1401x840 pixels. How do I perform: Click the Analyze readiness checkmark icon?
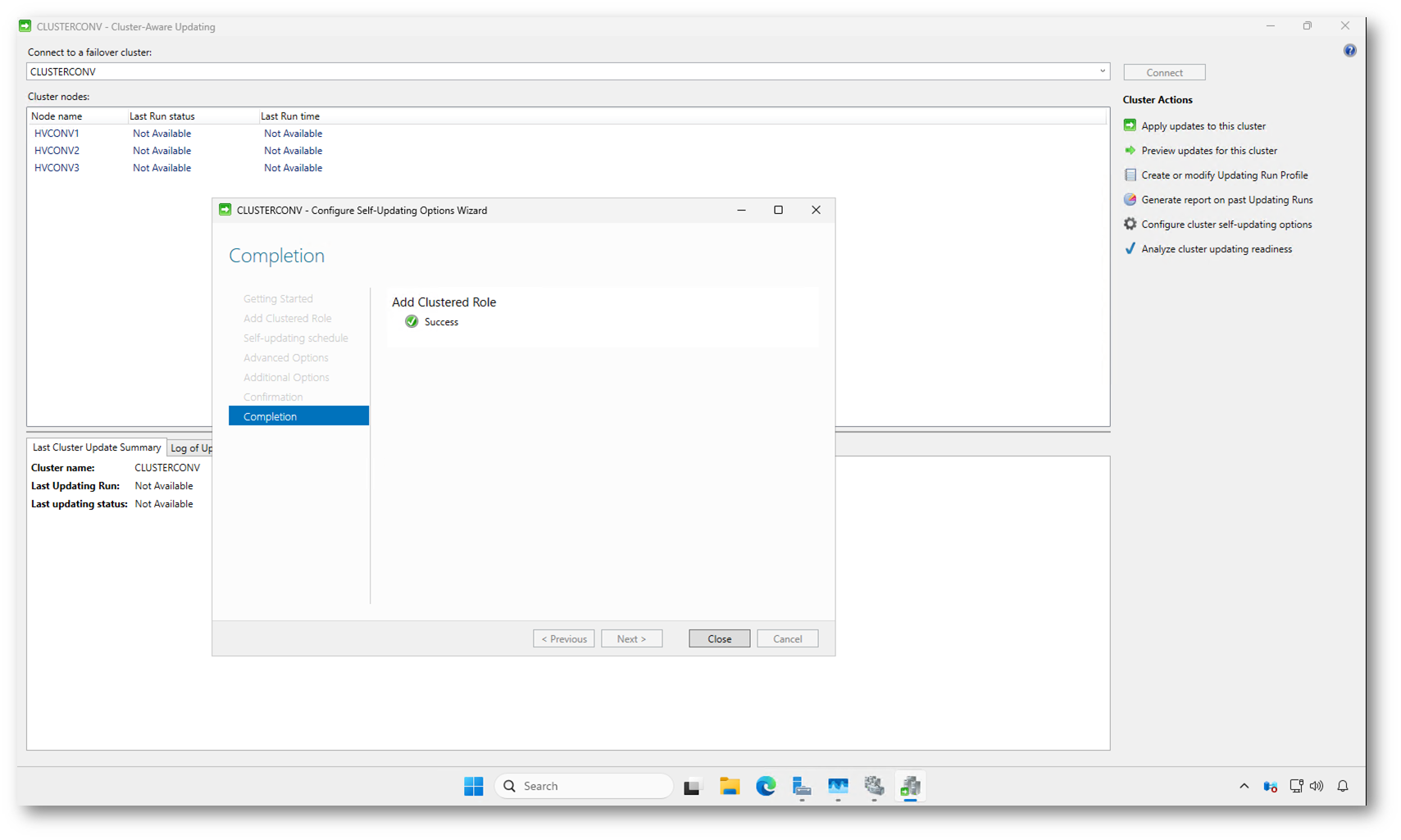click(1130, 248)
